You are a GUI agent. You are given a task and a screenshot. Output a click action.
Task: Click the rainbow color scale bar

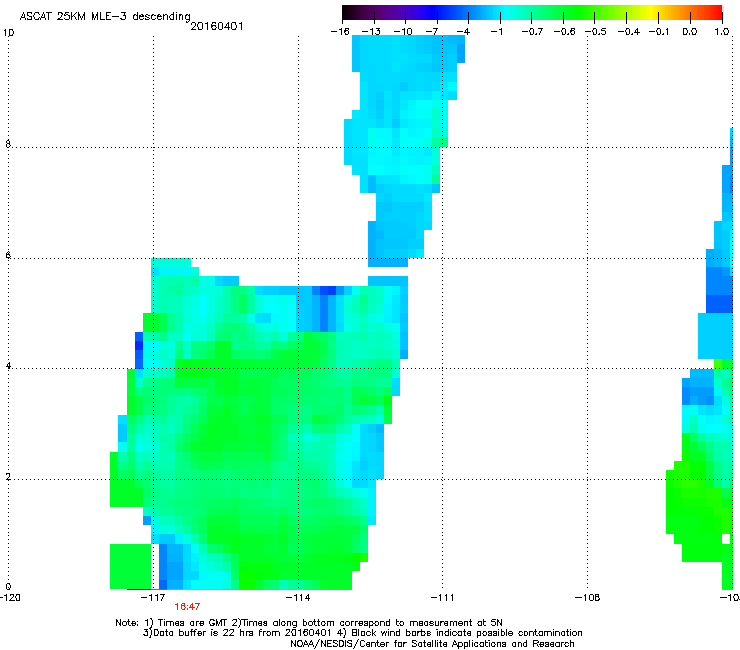click(x=532, y=13)
